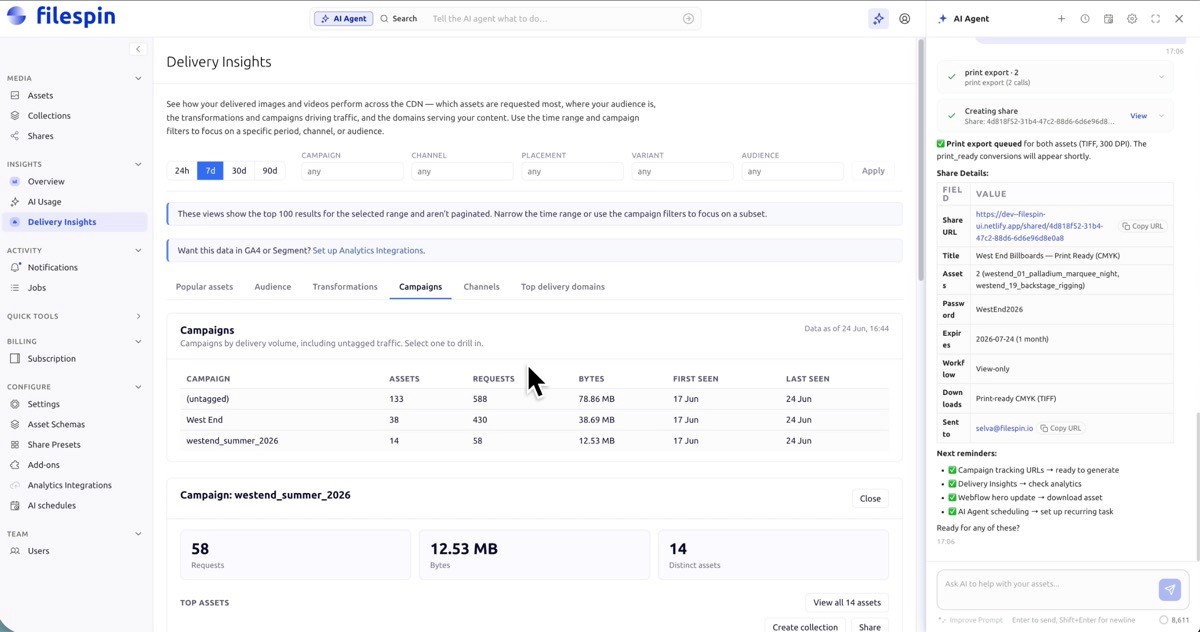Open Set up Analytics Integrations link

tap(368, 251)
